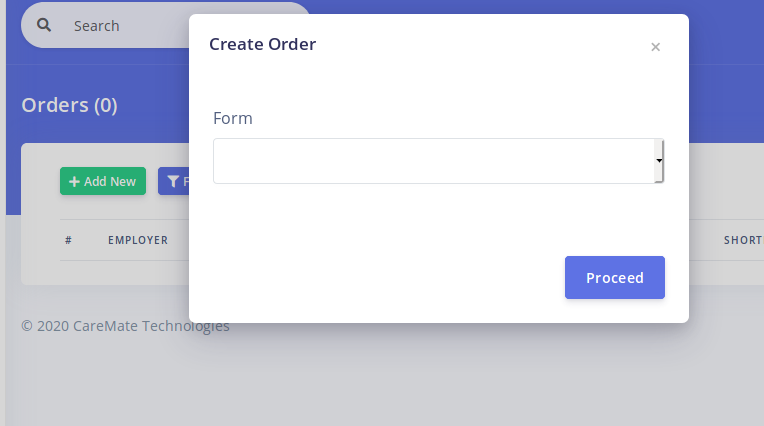The width and height of the screenshot is (764, 426).
Task: Sort by the EMPLOYER column header
Action: click(138, 240)
